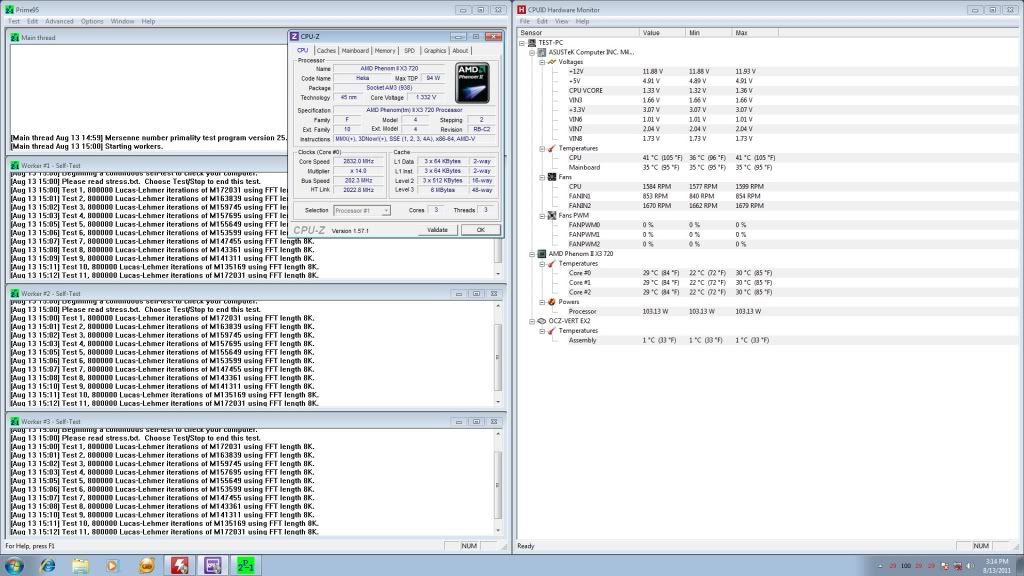Click the thermometer icon under OCZ-VERT EX2
Image resolution: width=1024 pixels, height=576 pixels.
coord(552,331)
